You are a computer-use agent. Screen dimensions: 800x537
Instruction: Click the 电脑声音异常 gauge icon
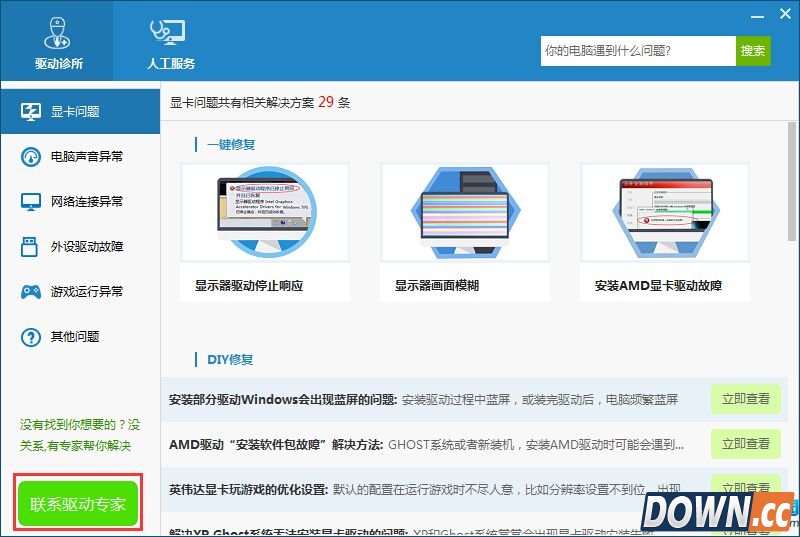click(x=31, y=157)
